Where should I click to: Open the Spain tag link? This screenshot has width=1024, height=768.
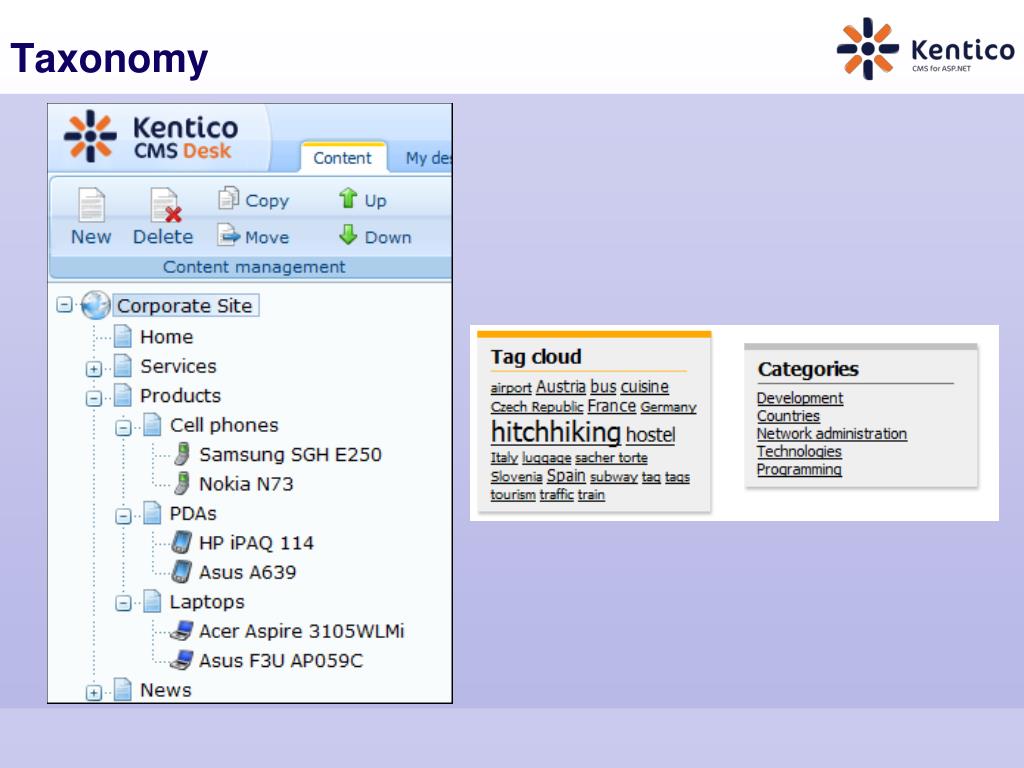tap(566, 475)
